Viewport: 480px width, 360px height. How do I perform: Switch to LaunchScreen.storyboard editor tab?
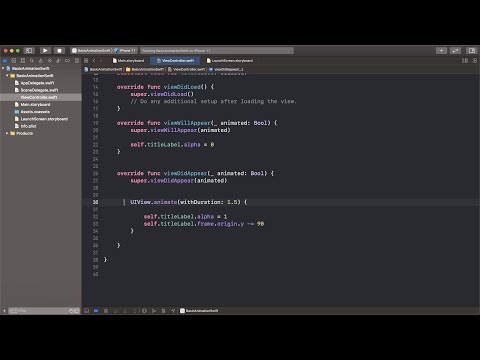[230, 61]
